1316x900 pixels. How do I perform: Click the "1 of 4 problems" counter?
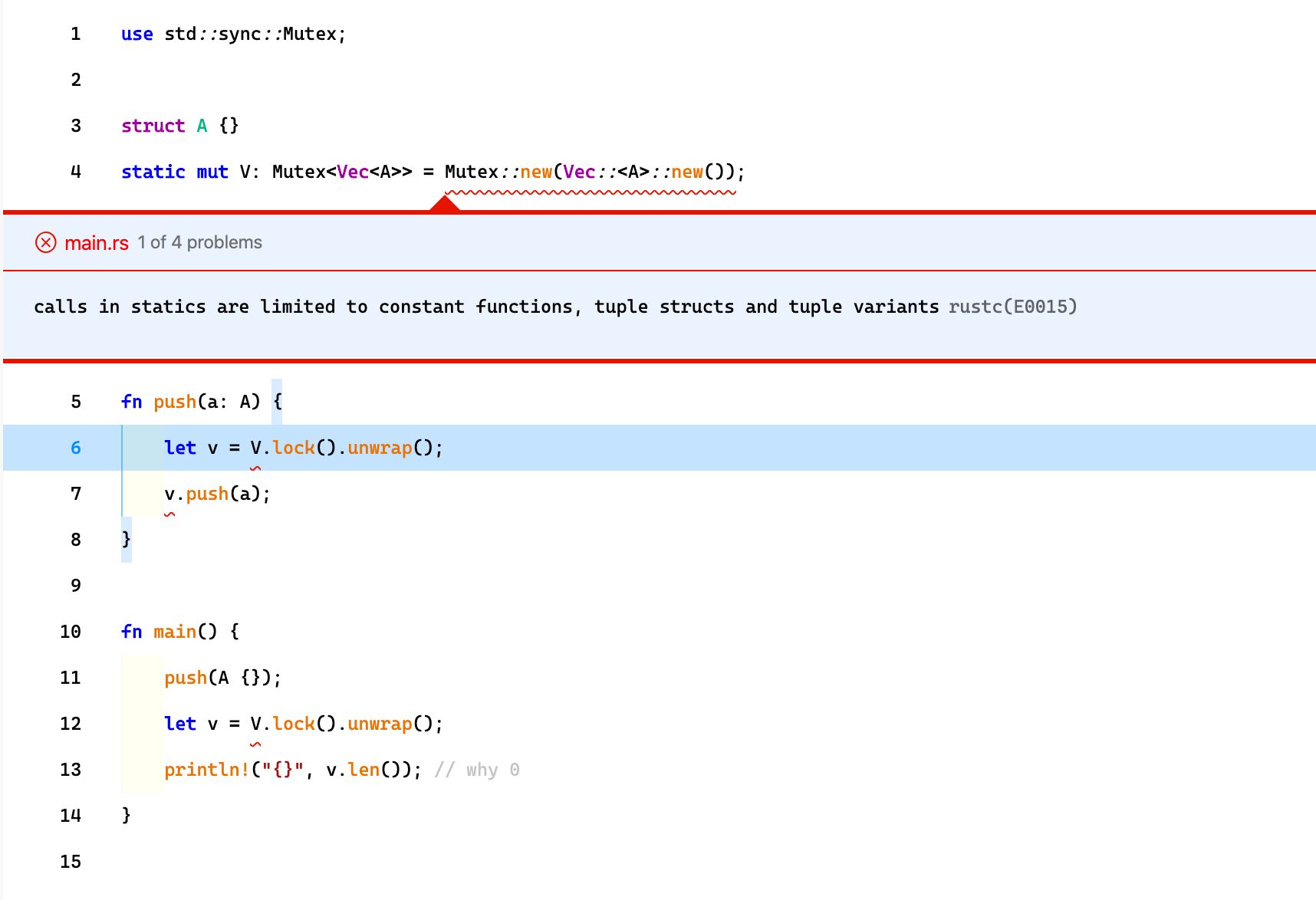tap(199, 243)
